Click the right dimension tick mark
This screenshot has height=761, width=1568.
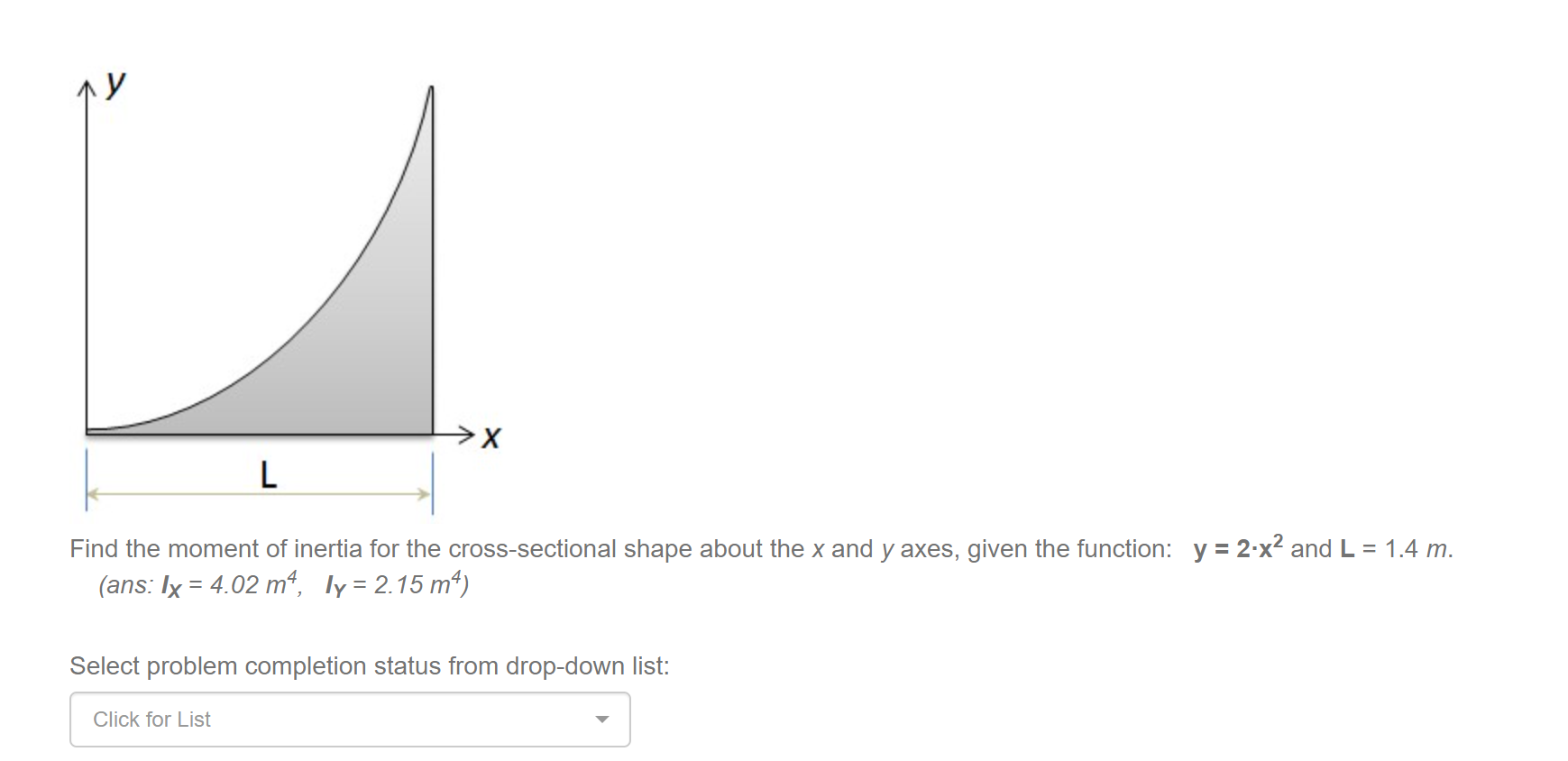(x=435, y=481)
